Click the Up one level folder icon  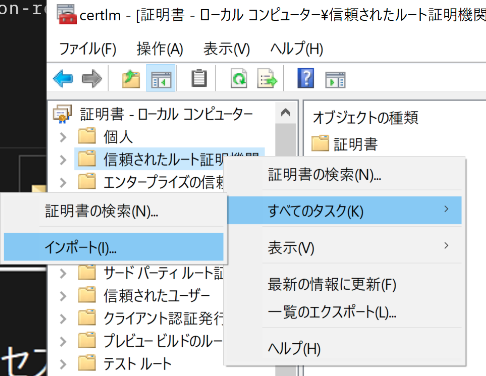point(131,79)
